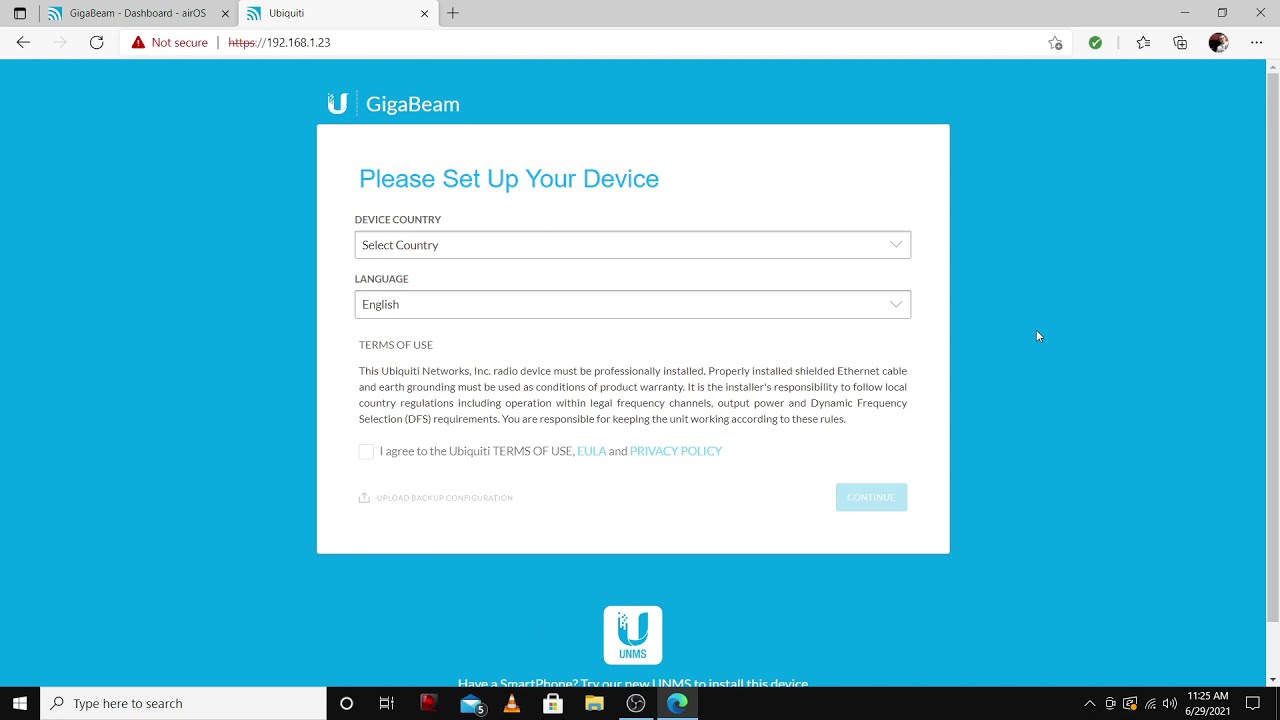
Task: Open the Device Country dropdown
Action: 632,245
